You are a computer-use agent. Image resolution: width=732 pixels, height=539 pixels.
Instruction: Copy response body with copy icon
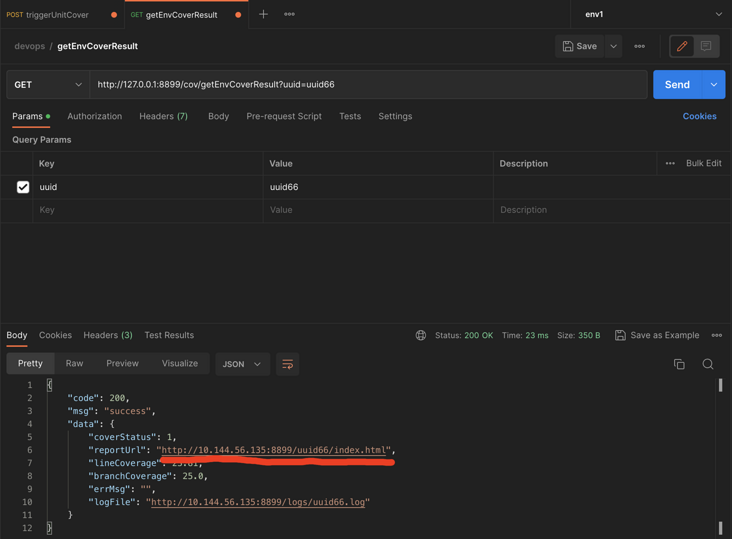(x=679, y=364)
